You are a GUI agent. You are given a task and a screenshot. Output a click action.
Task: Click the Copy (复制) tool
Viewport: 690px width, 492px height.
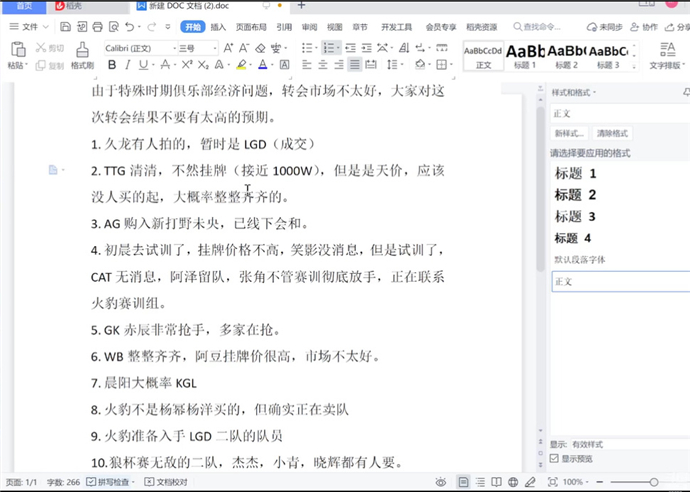(50, 66)
